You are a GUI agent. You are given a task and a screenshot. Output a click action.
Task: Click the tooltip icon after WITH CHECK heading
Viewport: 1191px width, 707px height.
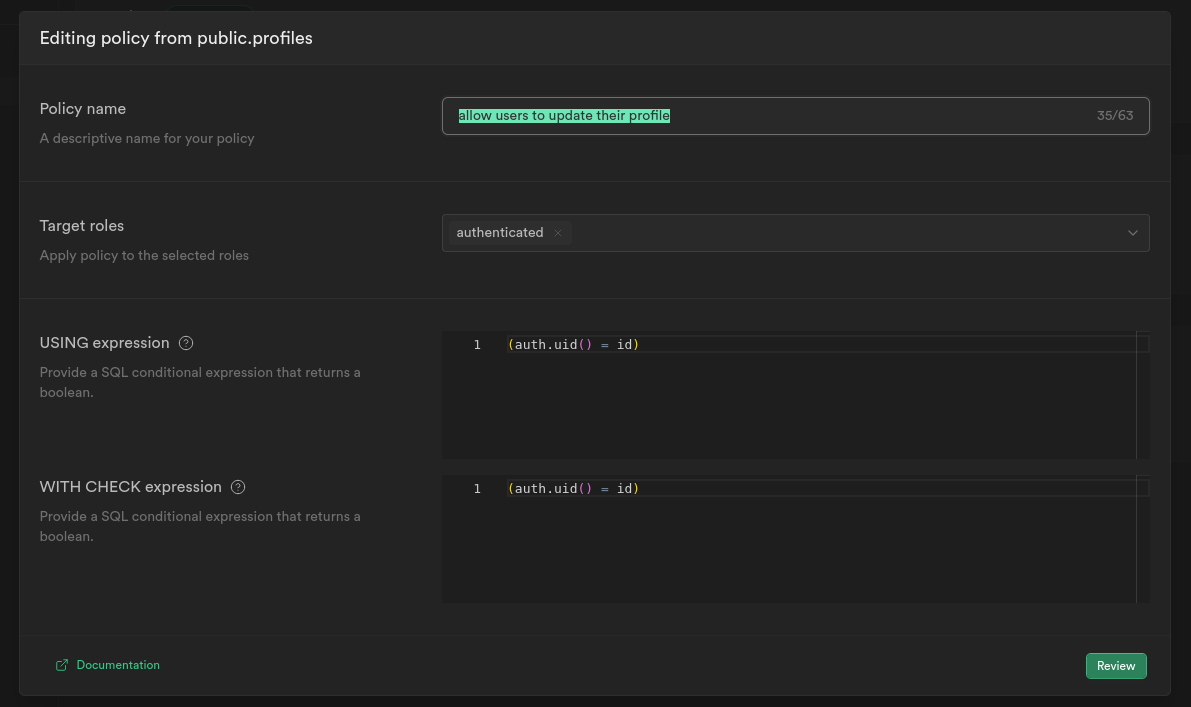(237, 487)
